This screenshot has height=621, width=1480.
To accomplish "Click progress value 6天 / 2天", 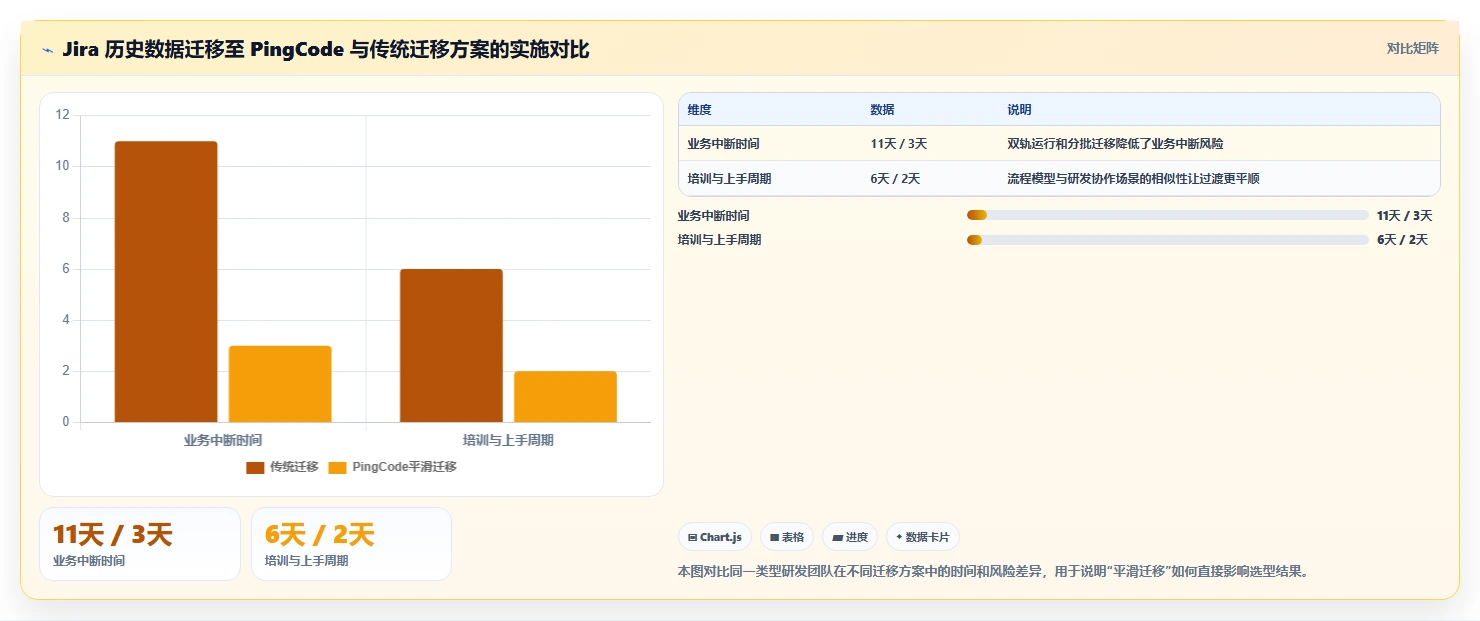I will 1402,240.
